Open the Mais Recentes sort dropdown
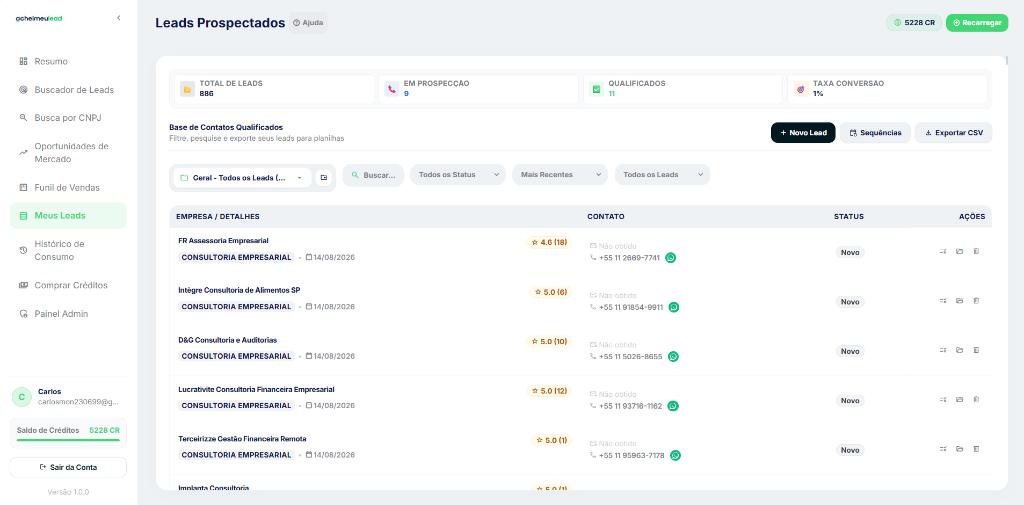1024x505 pixels. pos(560,175)
